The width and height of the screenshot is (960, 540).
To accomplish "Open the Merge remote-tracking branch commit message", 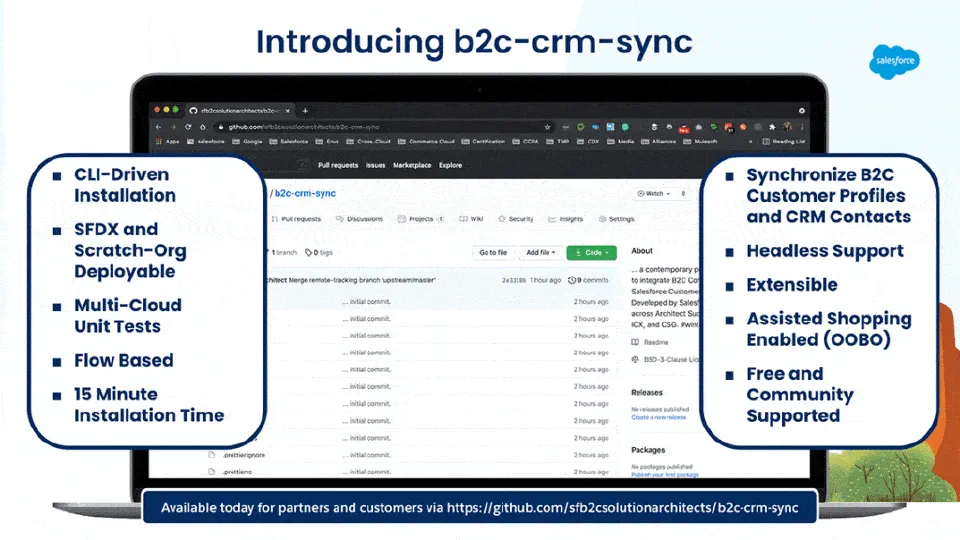I will pos(362,280).
